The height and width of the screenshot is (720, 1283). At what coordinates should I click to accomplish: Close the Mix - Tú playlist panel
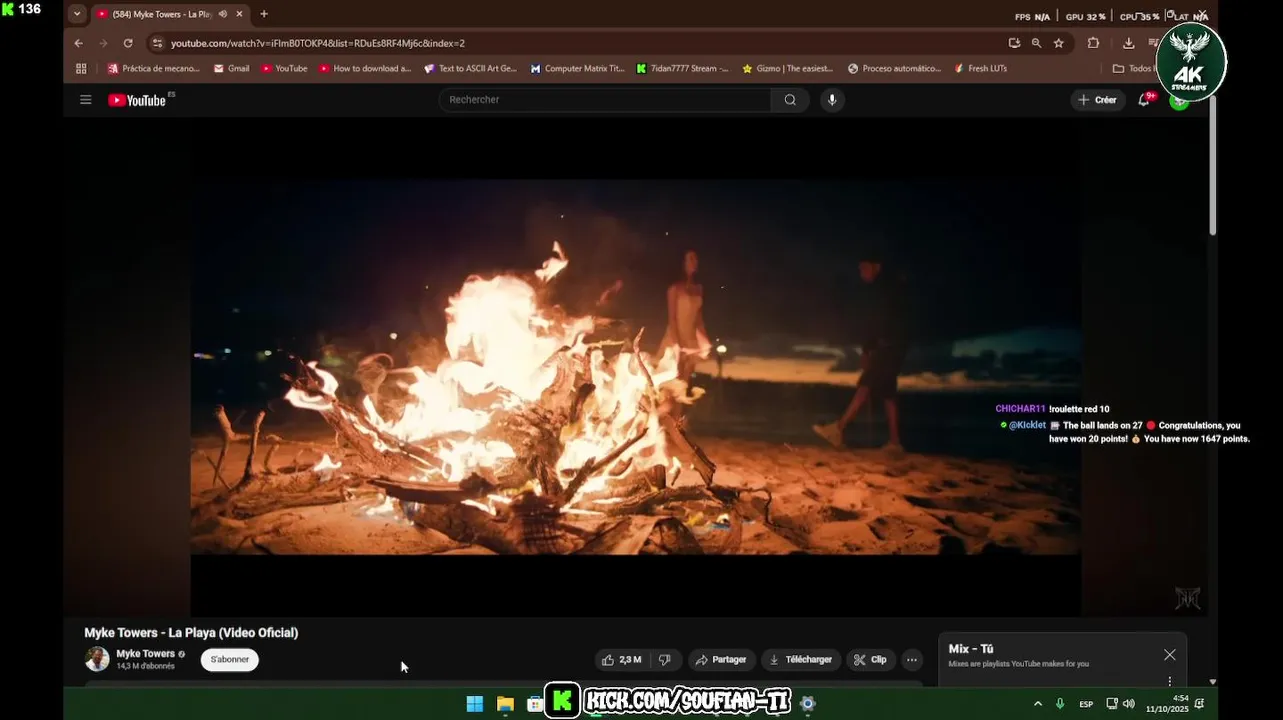pos(1170,655)
